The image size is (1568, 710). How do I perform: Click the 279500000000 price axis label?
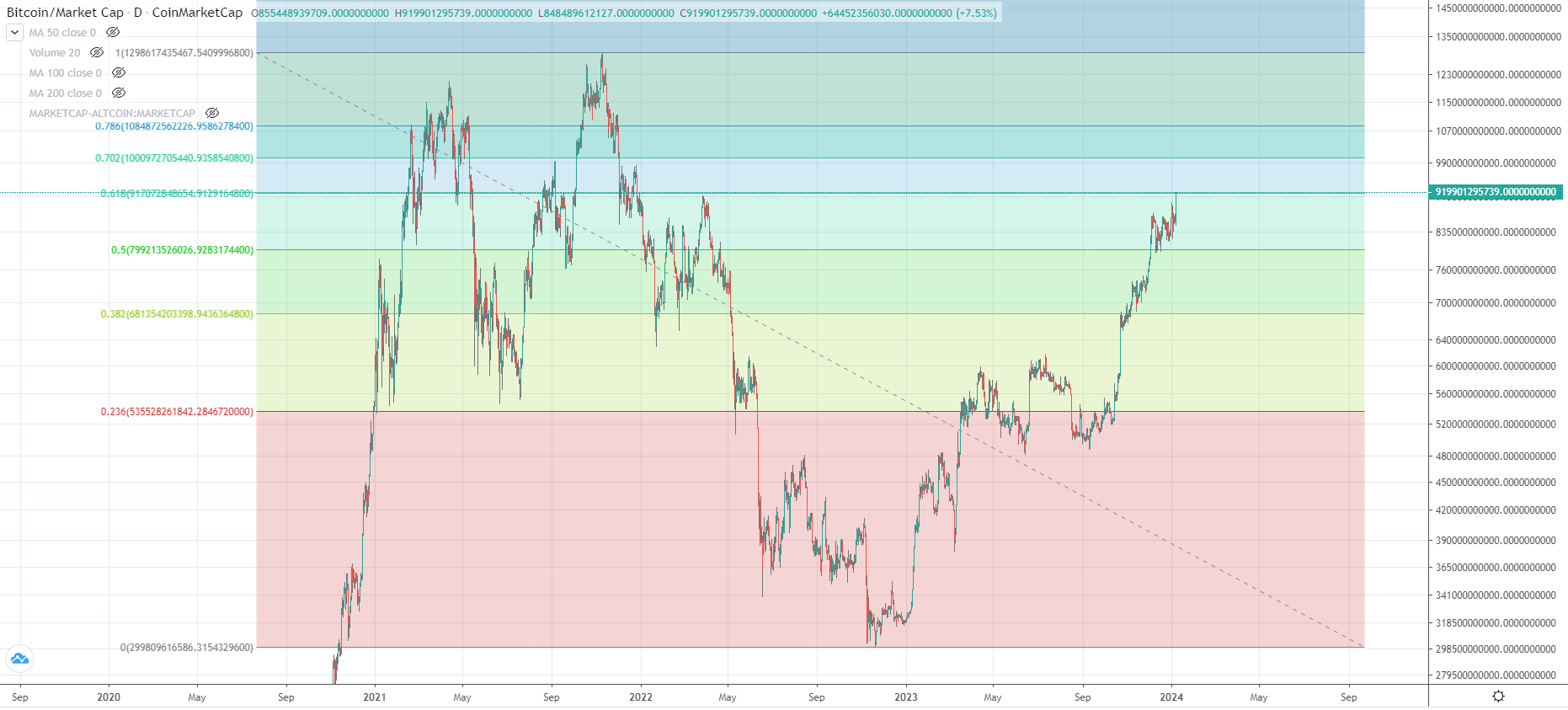[1496, 675]
